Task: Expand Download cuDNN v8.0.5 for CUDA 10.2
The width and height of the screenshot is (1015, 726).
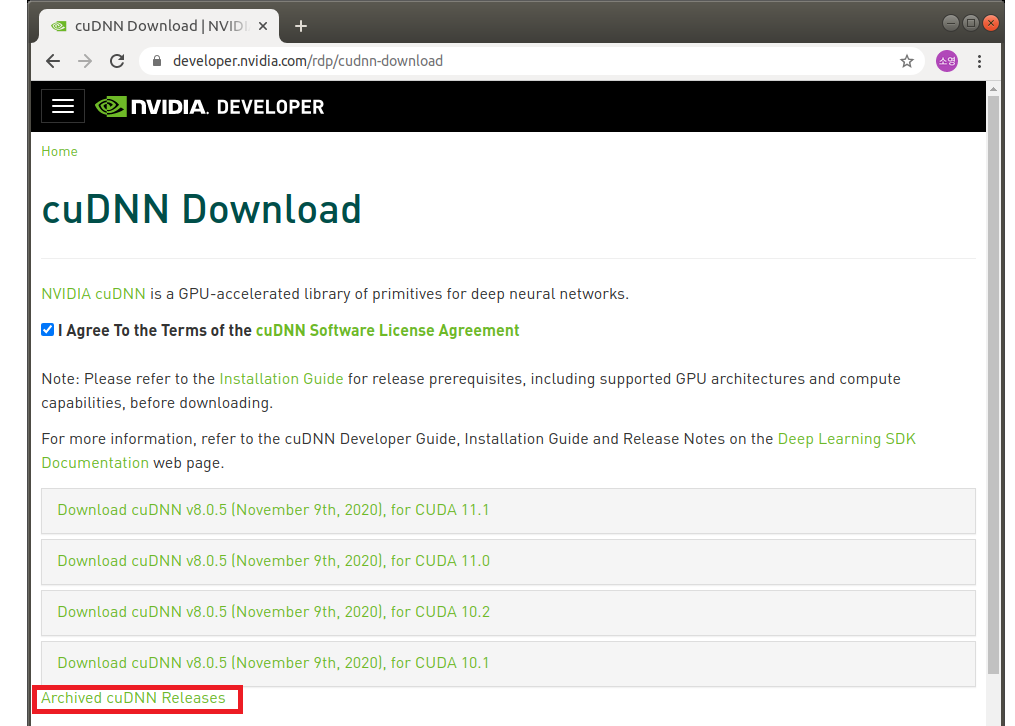Action: pos(508,613)
